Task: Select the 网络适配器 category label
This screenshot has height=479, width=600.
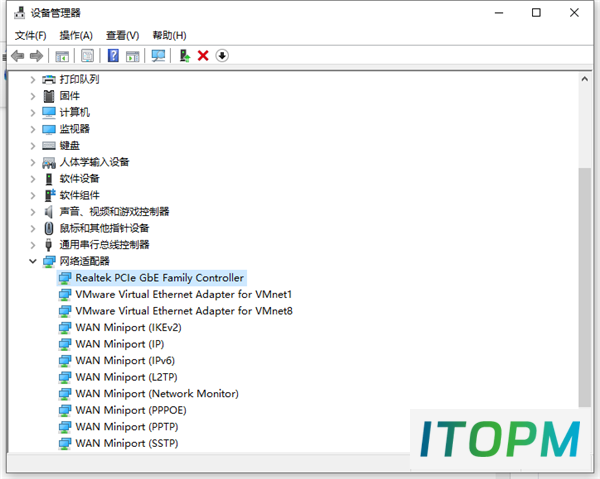Action: tap(85, 261)
